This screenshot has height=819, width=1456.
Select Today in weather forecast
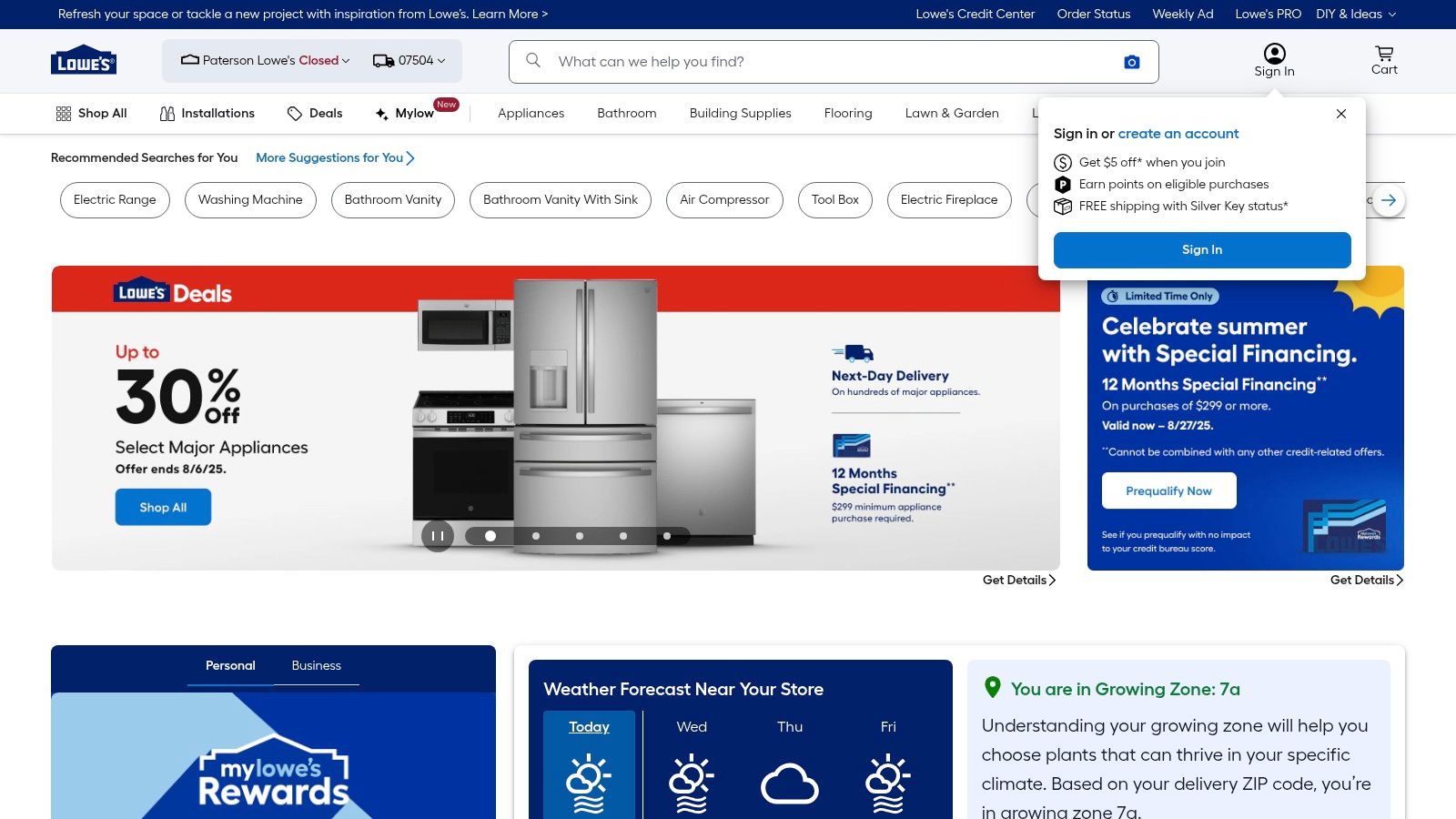coord(589,764)
